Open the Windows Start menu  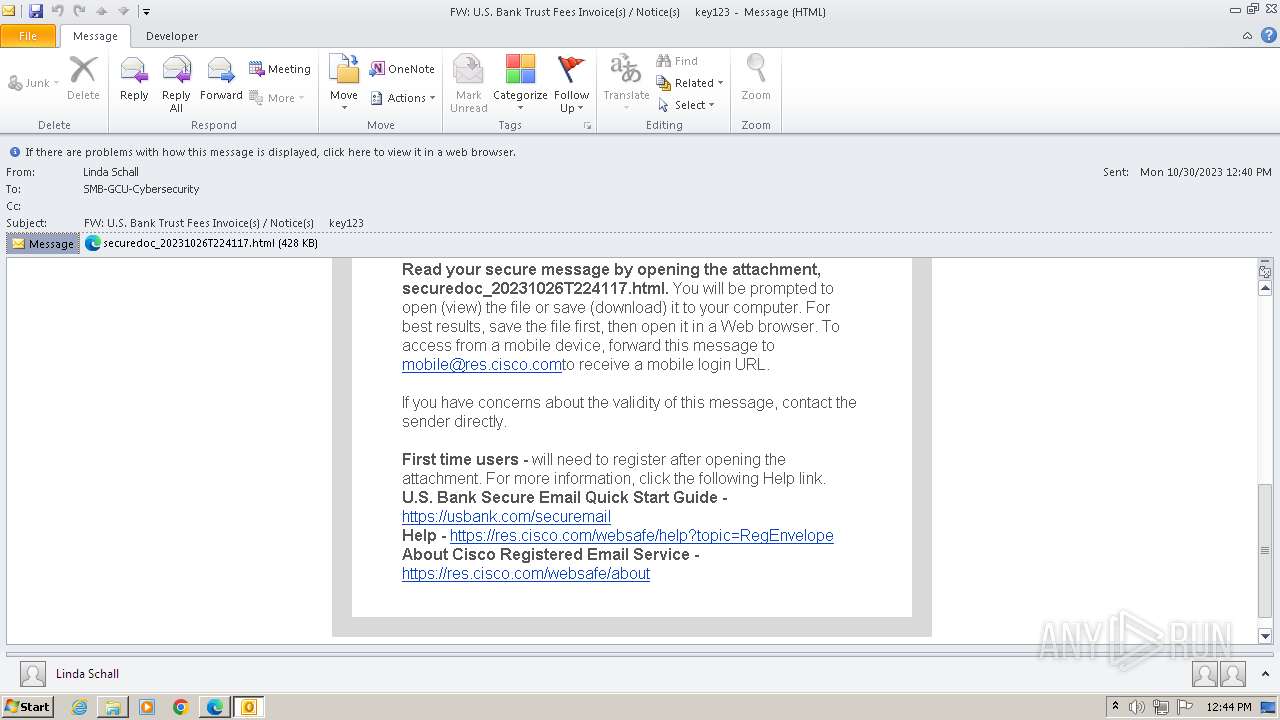click(x=27, y=706)
